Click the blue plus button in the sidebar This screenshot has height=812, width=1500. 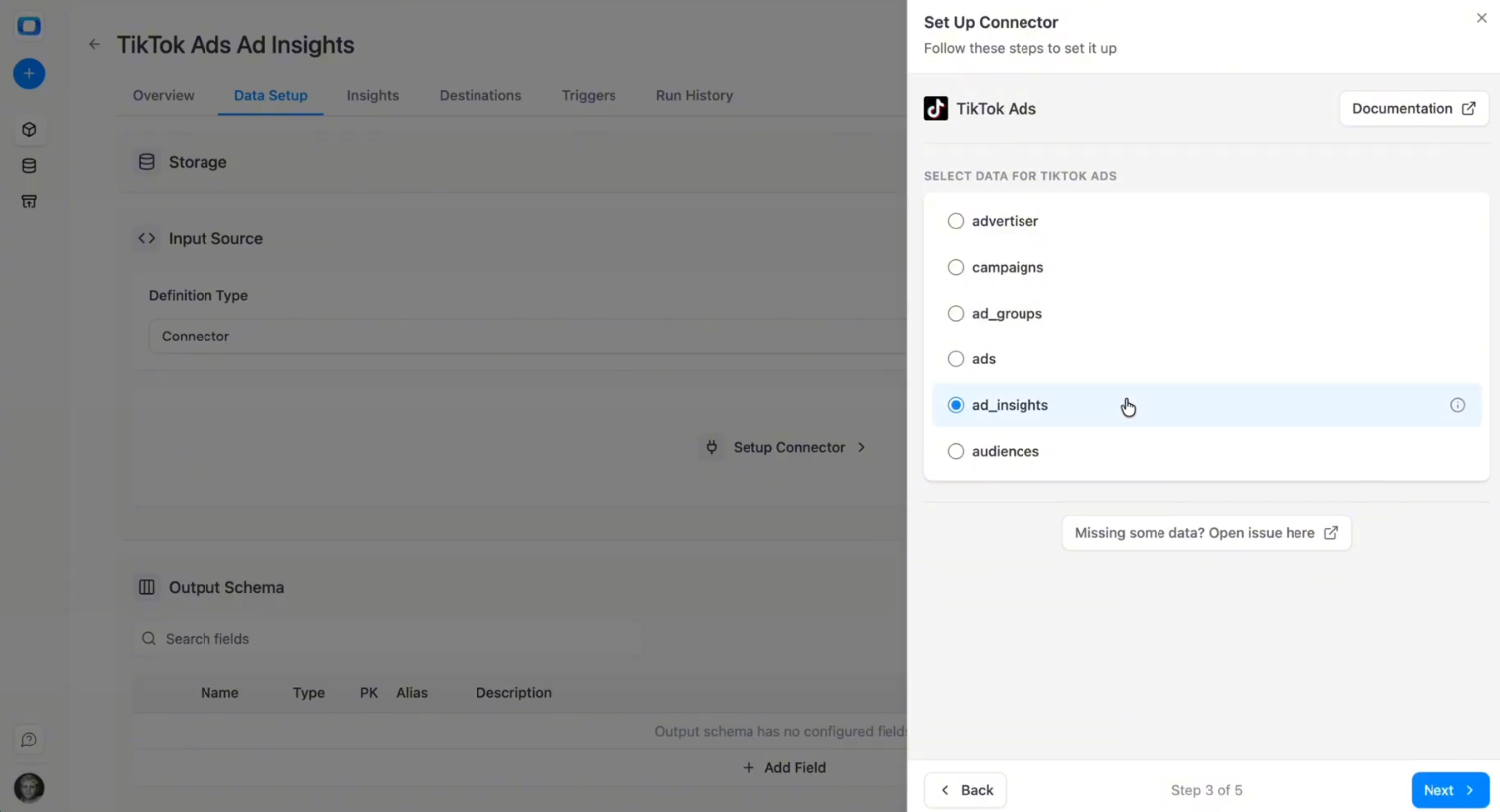[28, 73]
